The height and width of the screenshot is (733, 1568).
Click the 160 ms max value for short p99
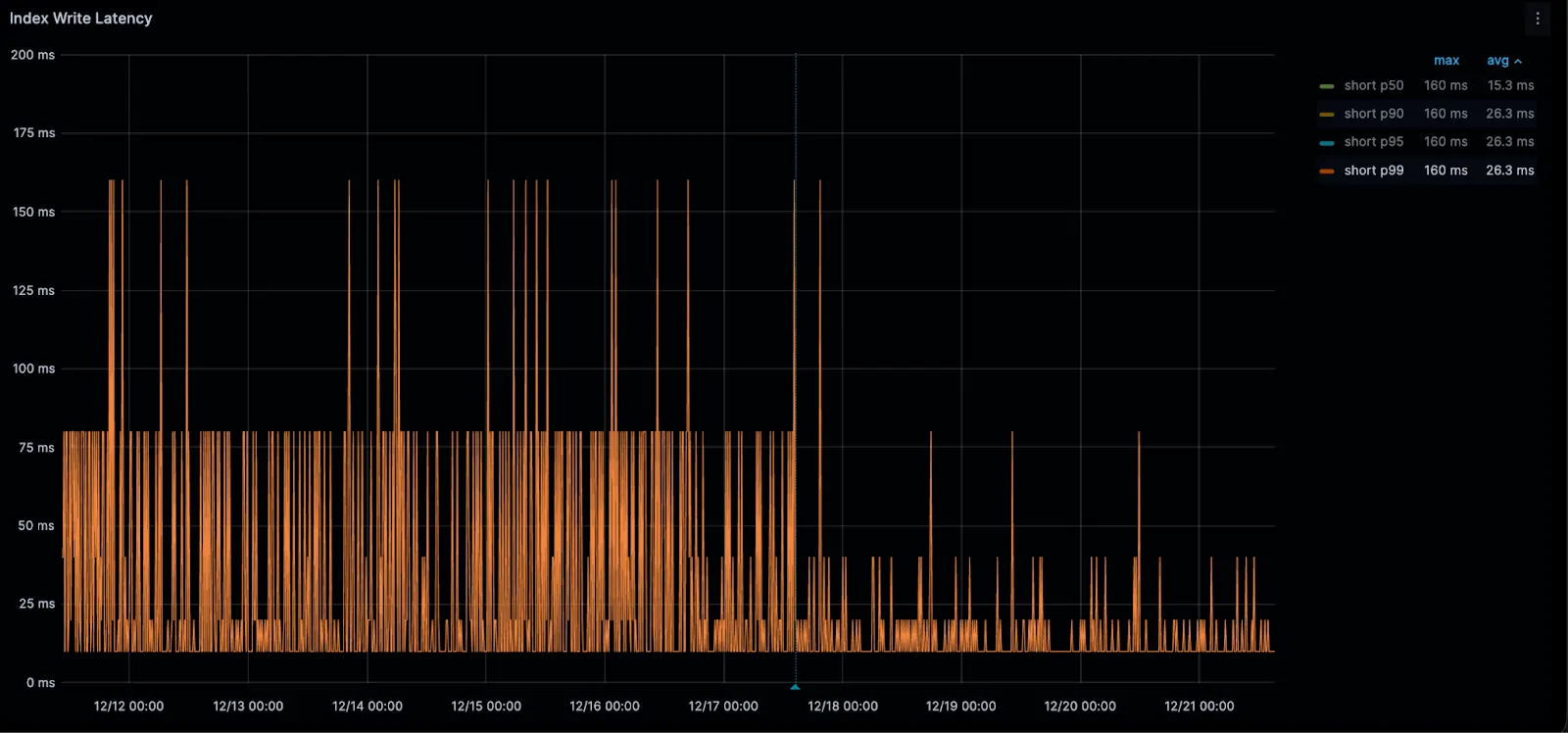[1445, 171]
